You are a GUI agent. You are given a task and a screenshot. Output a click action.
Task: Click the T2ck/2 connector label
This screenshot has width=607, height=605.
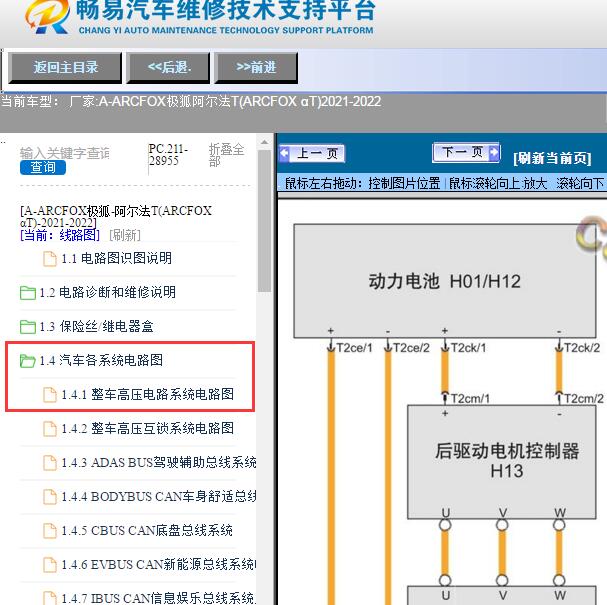pyautogui.click(x=582, y=348)
